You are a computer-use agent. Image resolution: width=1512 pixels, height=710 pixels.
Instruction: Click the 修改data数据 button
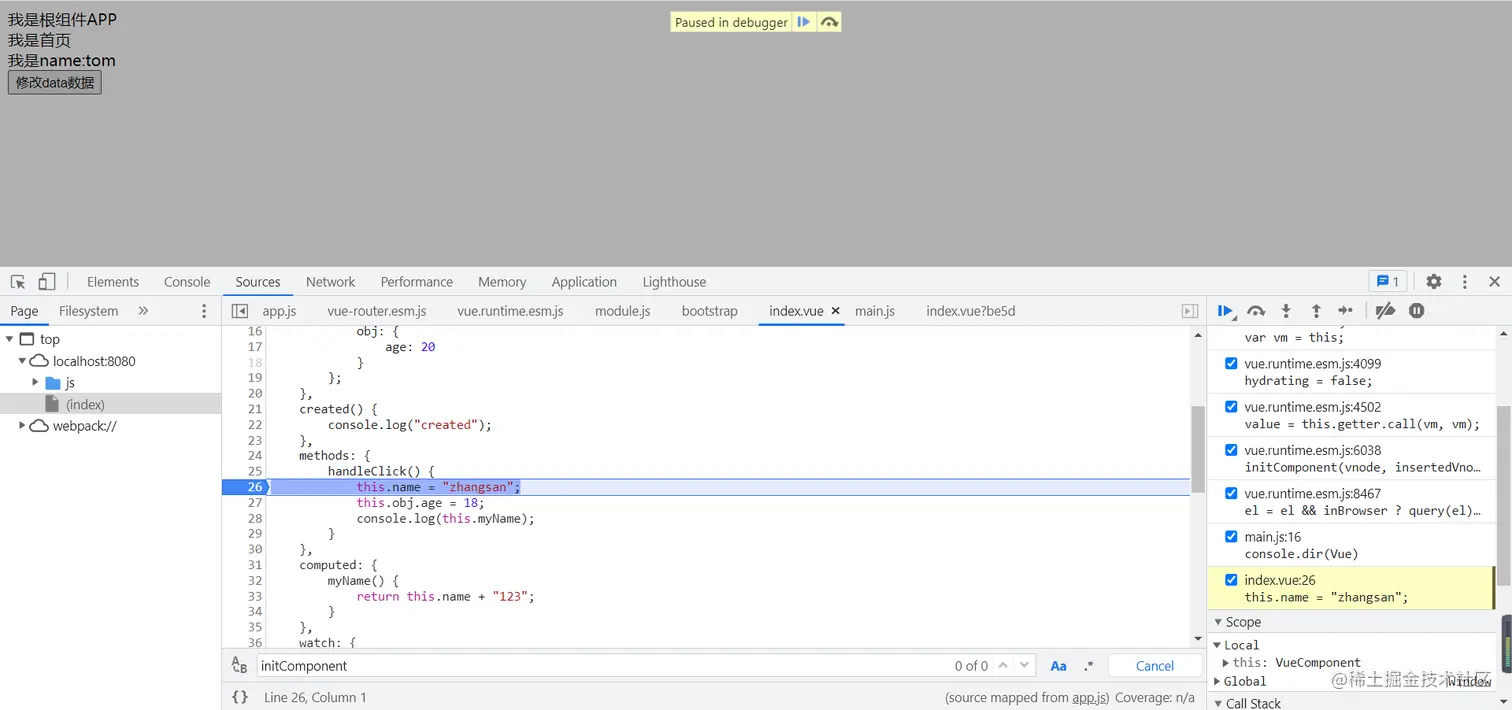(x=54, y=83)
